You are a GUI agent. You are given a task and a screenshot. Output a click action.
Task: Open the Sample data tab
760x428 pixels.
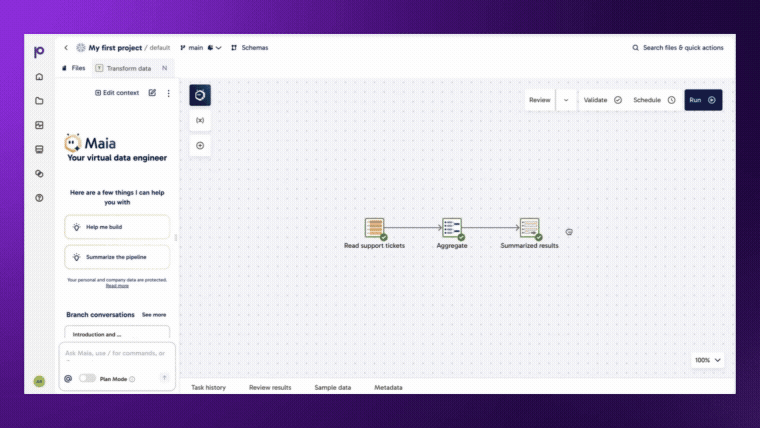tap(332, 387)
